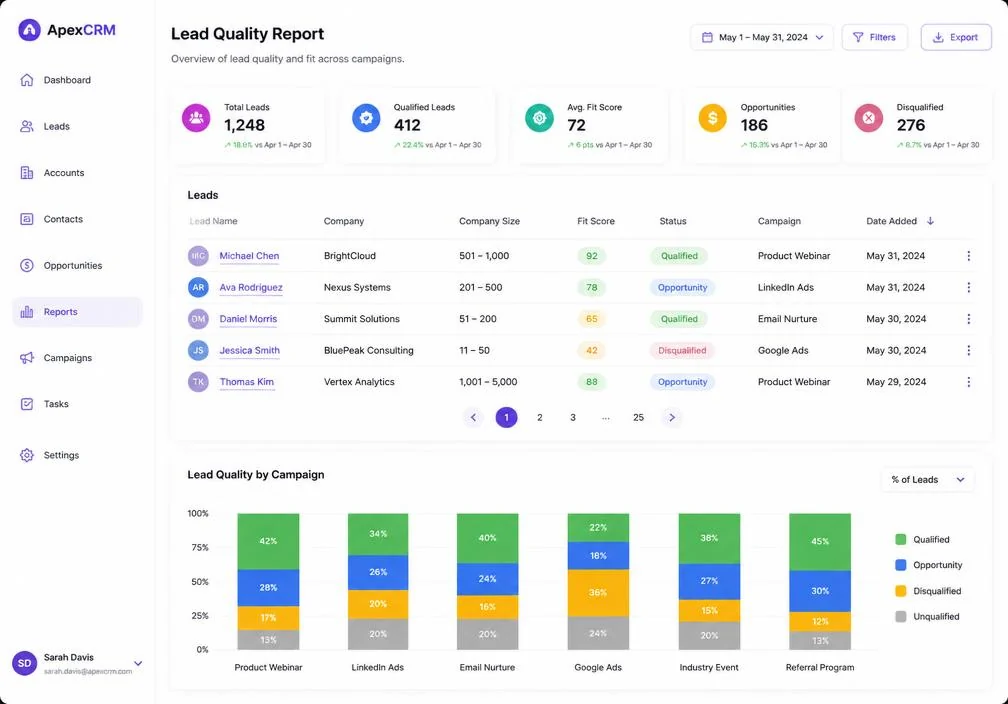This screenshot has height=704, width=1008.
Task: Click Ava Rodriguez's AR avatar
Action: click(198, 287)
